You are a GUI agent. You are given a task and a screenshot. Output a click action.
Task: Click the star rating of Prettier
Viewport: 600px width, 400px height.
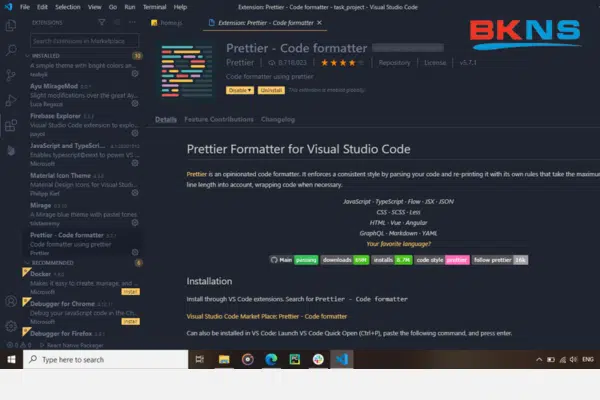point(342,63)
